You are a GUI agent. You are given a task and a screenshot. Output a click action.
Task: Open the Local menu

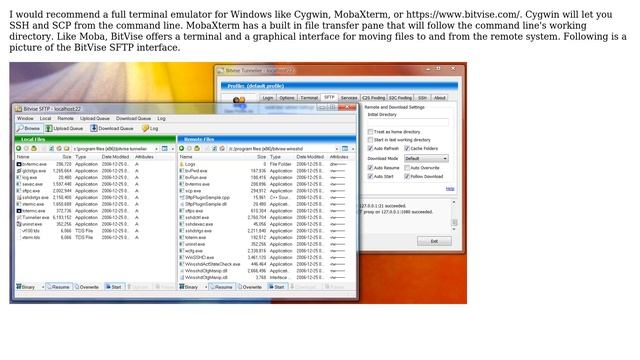point(45,118)
